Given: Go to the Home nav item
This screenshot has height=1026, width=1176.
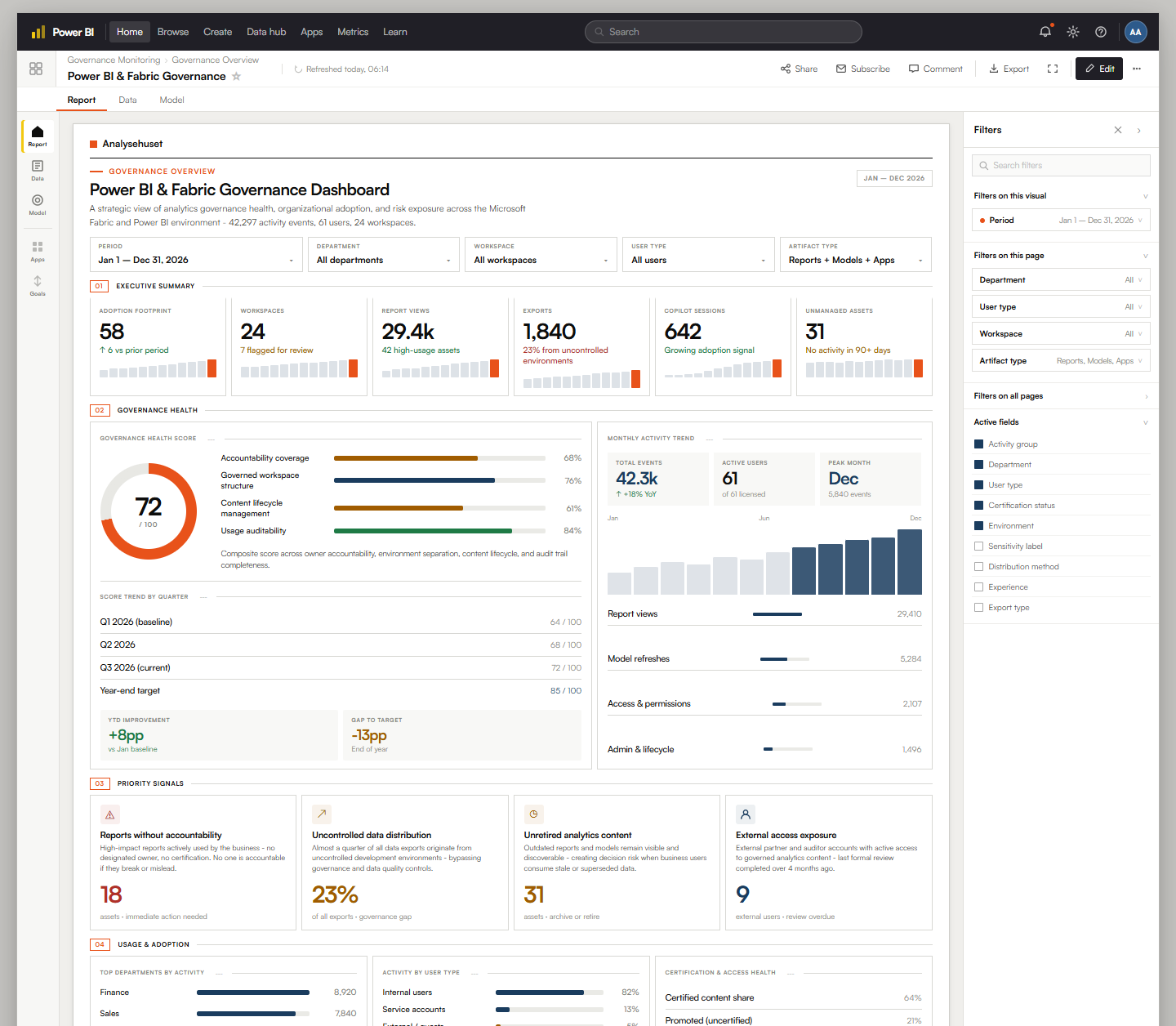Looking at the screenshot, I should (x=130, y=32).
